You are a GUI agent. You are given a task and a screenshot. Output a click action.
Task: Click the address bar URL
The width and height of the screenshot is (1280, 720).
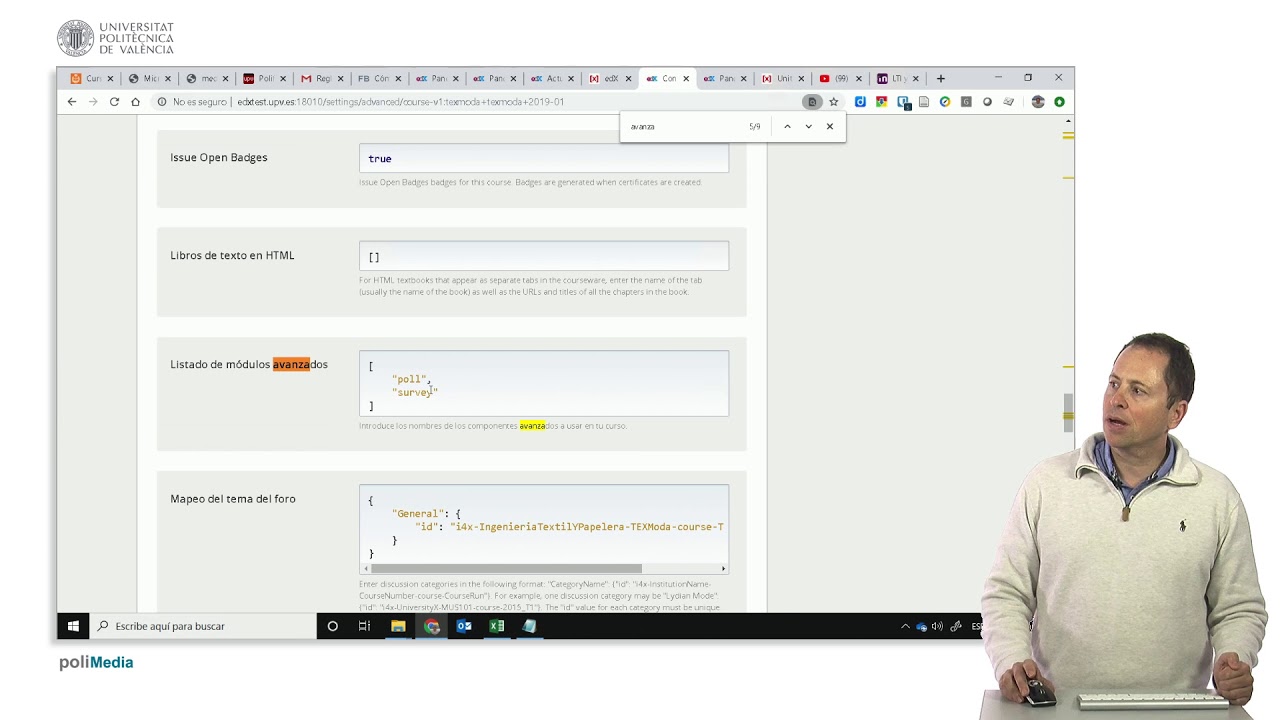point(400,102)
